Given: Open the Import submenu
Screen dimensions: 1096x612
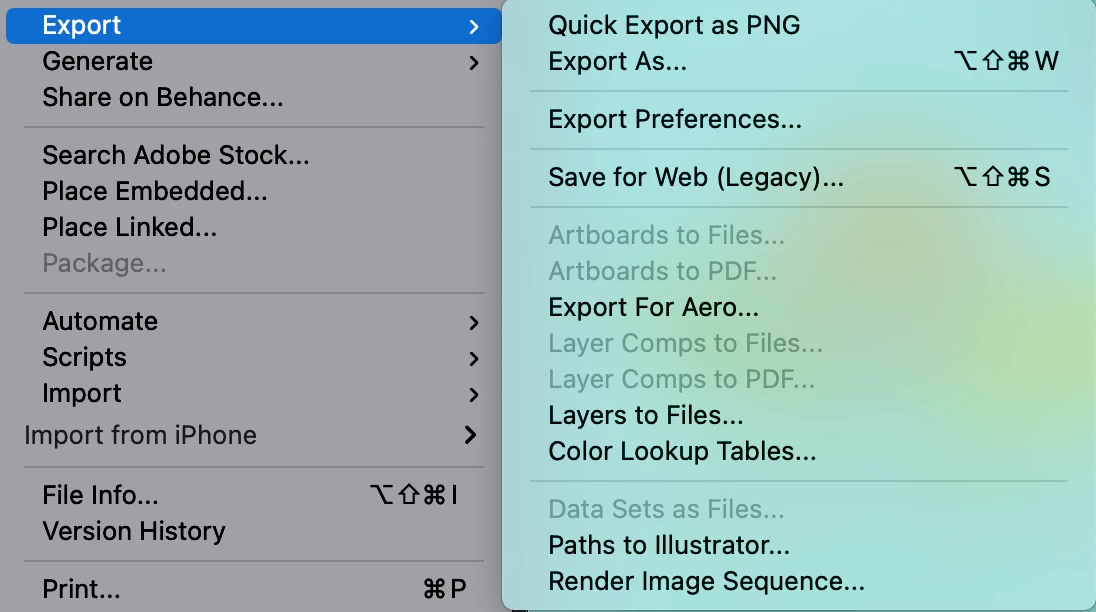Looking at the screenshot, I should coord(254,393).
